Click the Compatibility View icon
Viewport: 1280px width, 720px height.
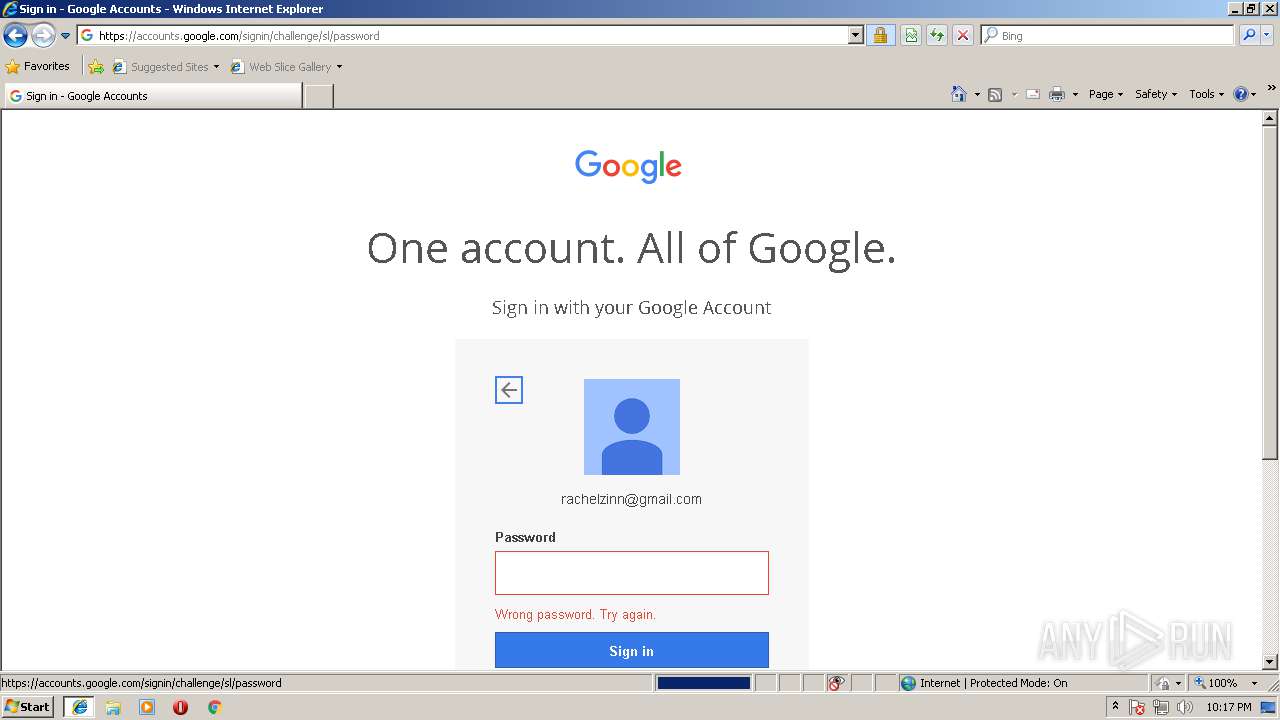(x=911, y=35)
